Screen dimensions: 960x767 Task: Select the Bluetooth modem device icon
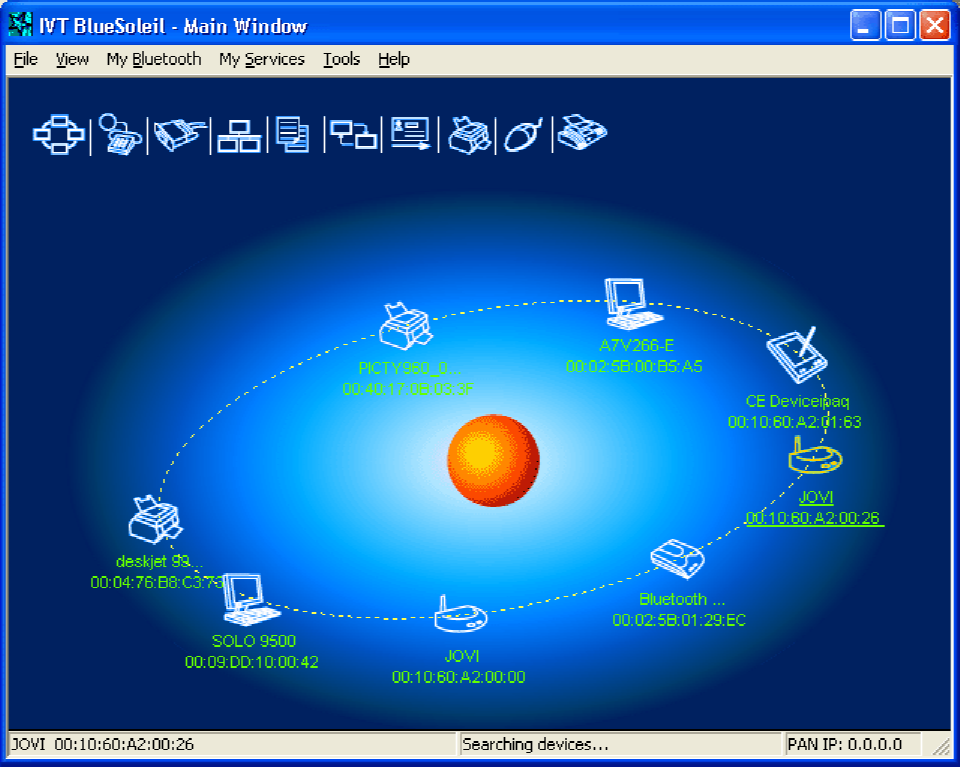(x=677, y=559)
